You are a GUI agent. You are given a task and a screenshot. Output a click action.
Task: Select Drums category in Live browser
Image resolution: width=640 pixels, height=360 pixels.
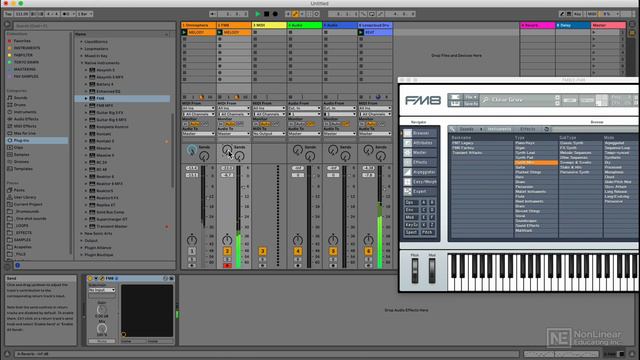(19, 105)
